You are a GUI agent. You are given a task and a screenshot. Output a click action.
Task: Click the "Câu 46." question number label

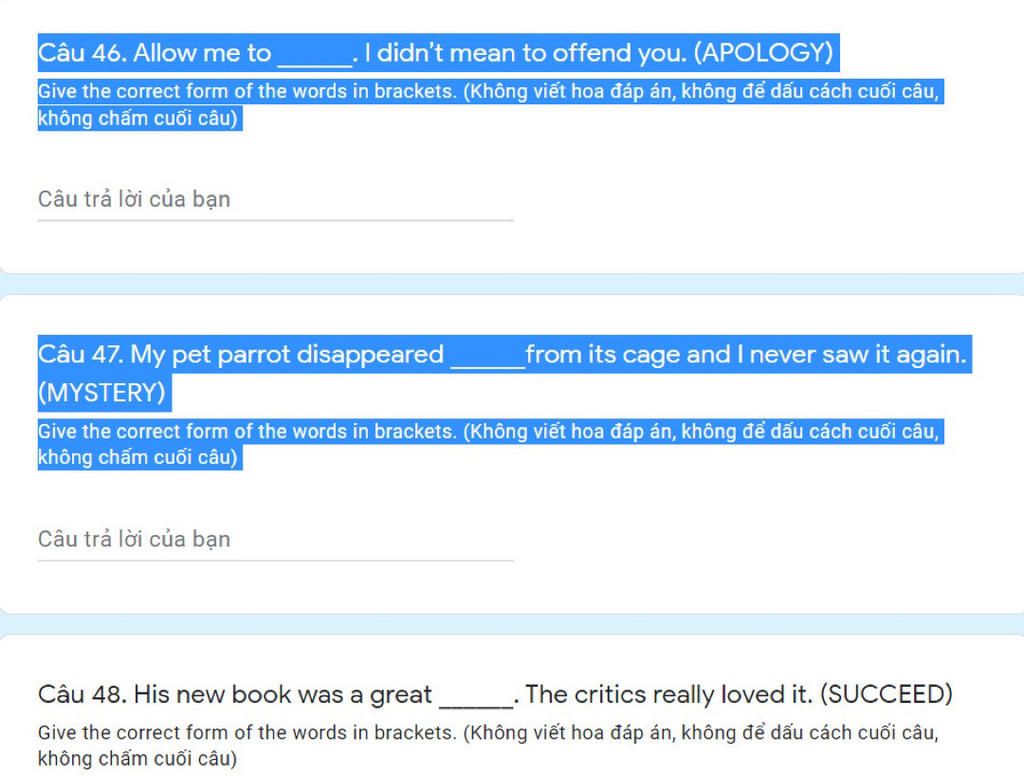(x=82, y=52)
